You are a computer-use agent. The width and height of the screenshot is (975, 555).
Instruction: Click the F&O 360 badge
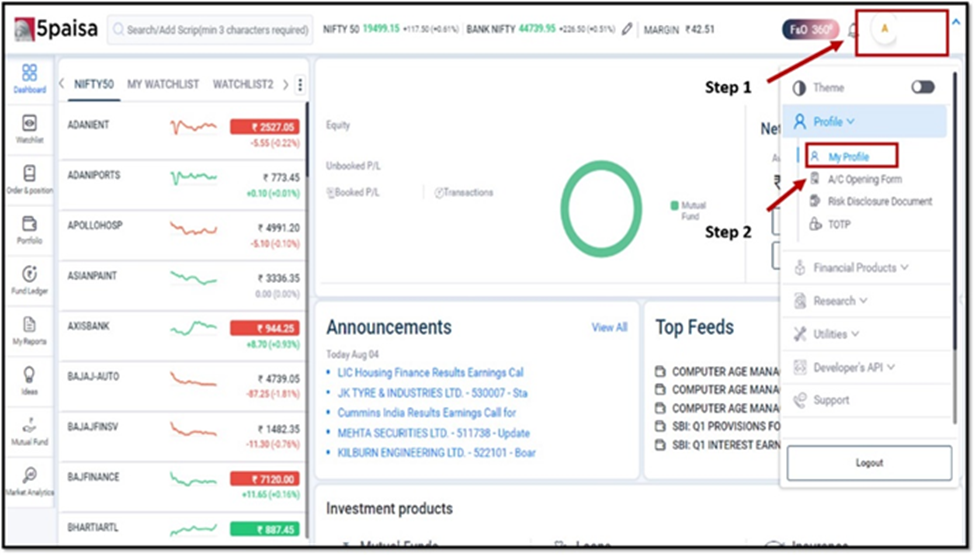pyautogui.click(x=810, y=29)
